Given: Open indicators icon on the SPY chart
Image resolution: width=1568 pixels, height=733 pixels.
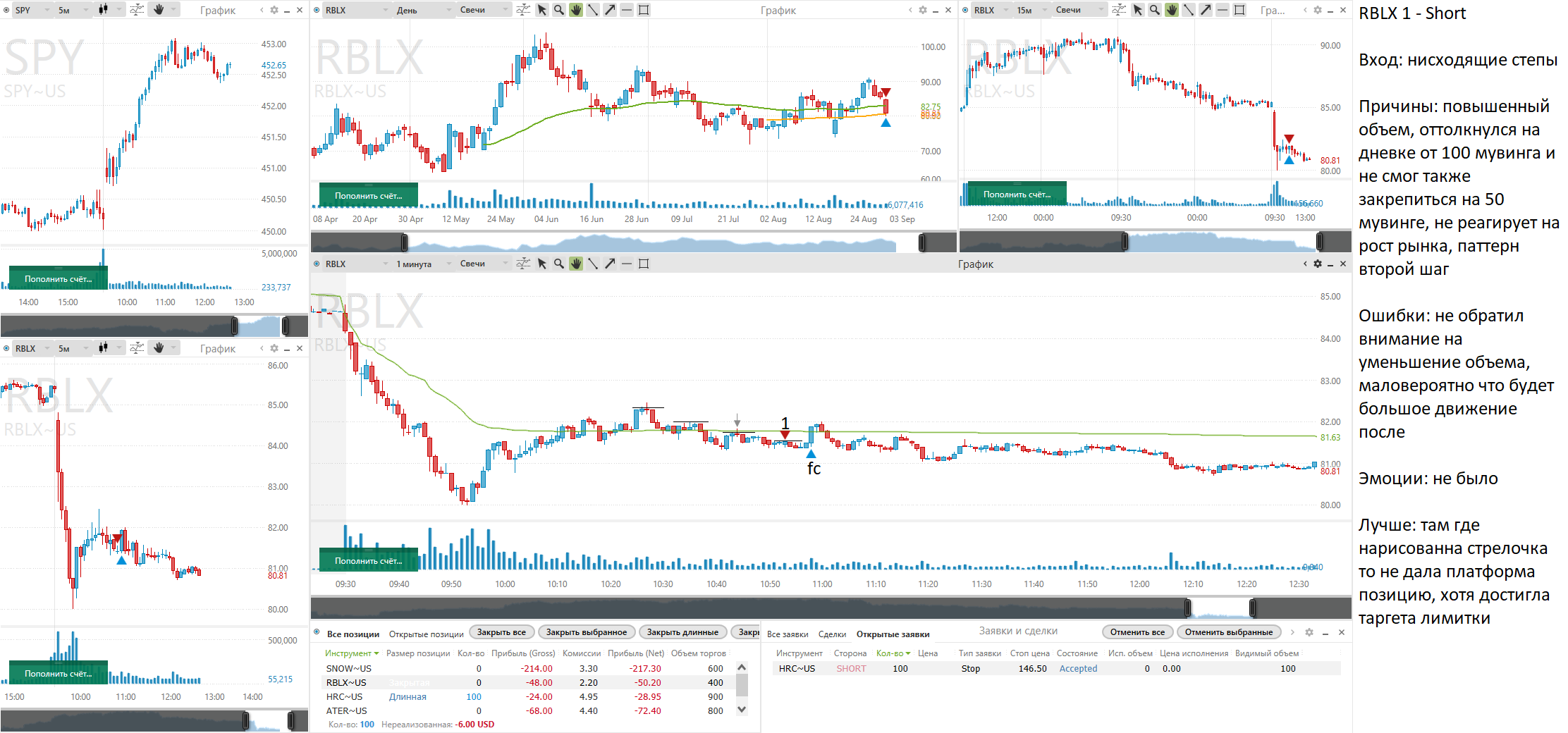Looking at the screenshot, I should coord(137,10).
